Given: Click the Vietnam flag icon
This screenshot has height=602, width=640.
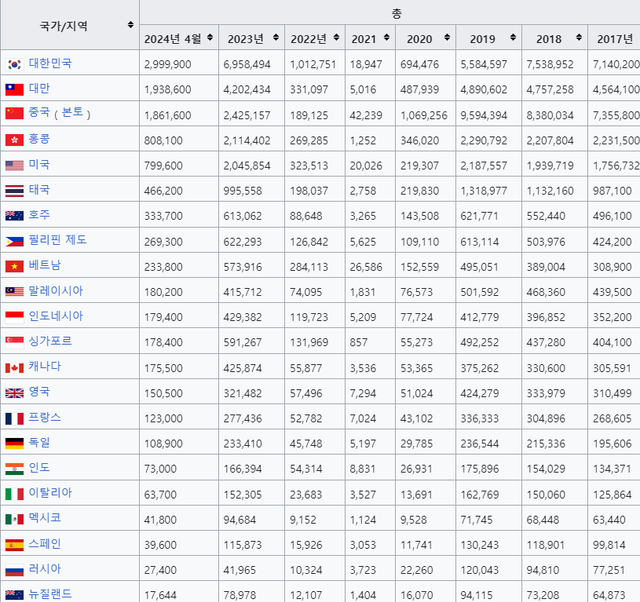Looking at the screenshot, I should tap(14, 266).
